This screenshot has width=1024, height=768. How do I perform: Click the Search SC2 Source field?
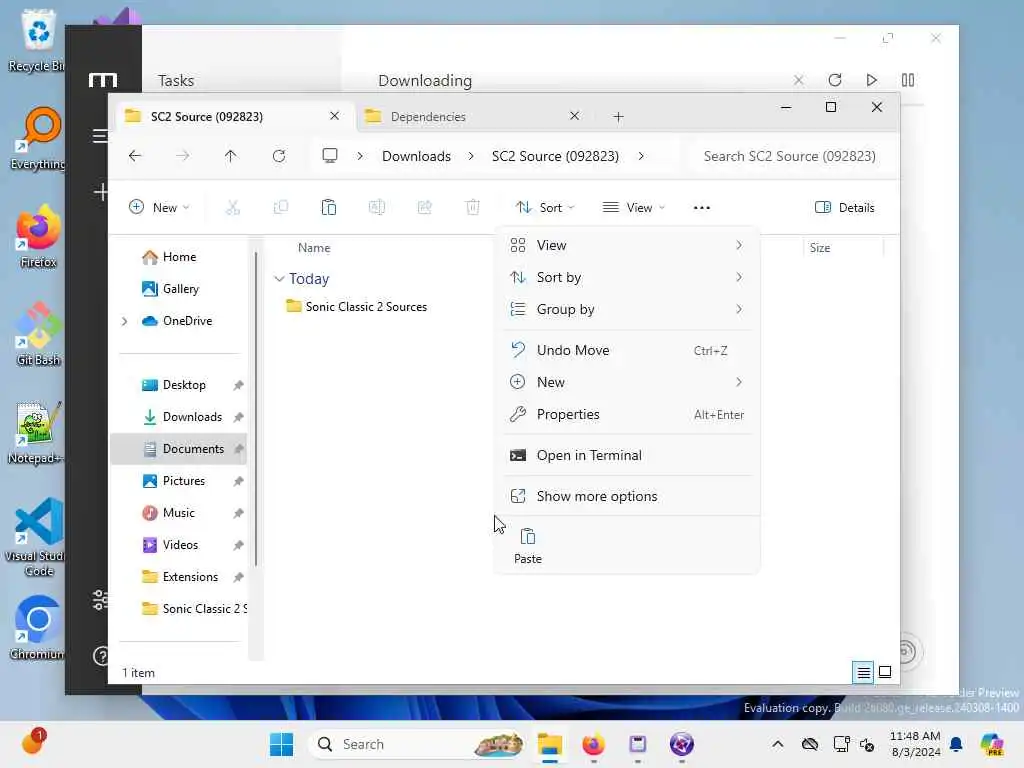pyautogui.click(x=790, y=156)
